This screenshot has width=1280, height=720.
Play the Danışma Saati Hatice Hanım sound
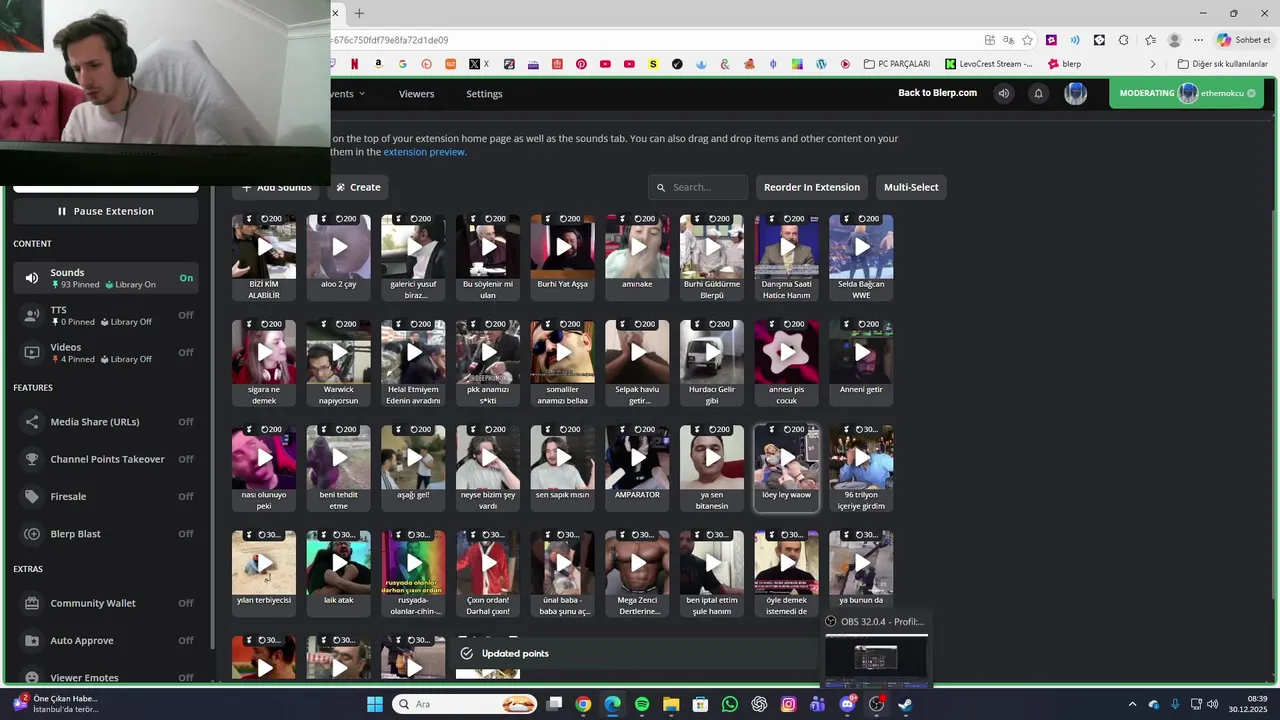point(787,246)
